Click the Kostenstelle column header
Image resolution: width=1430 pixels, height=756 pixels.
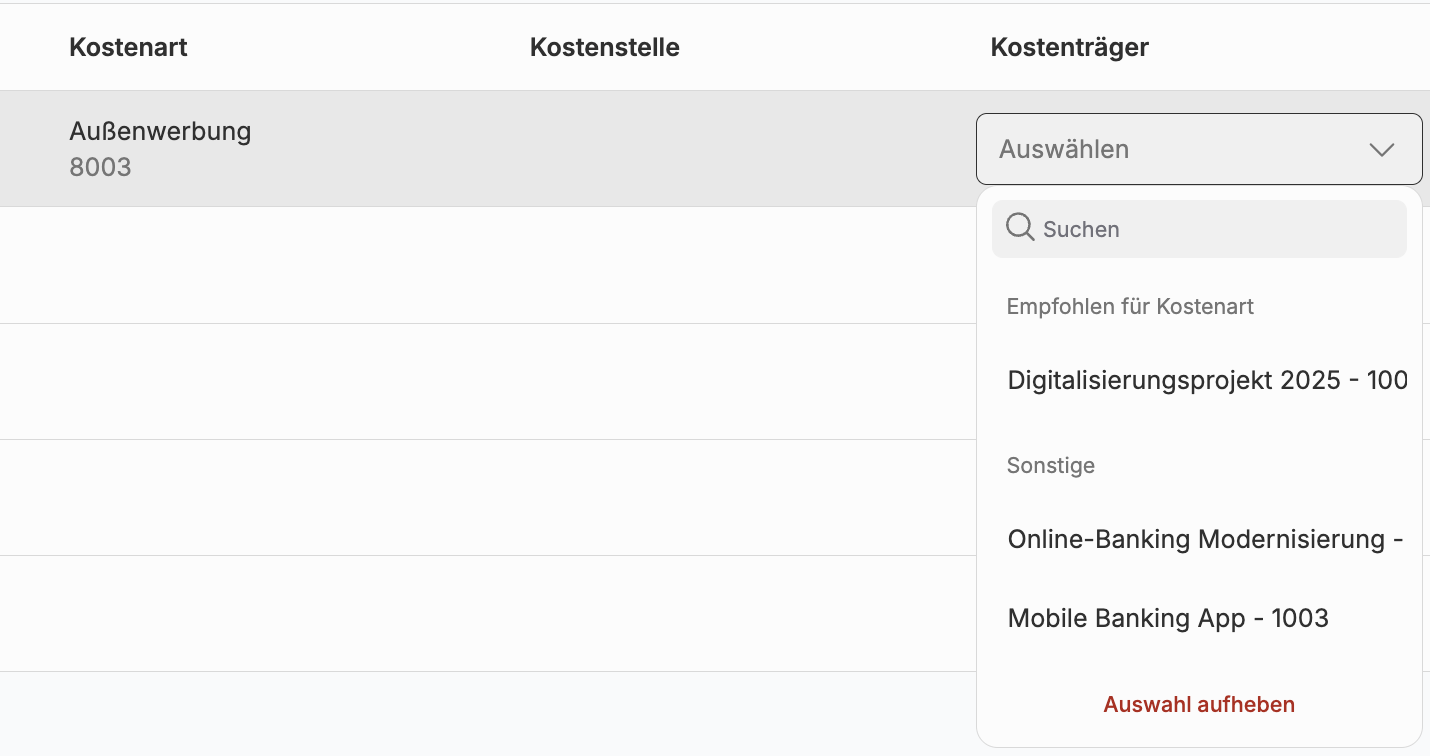[x=604, y=47]
